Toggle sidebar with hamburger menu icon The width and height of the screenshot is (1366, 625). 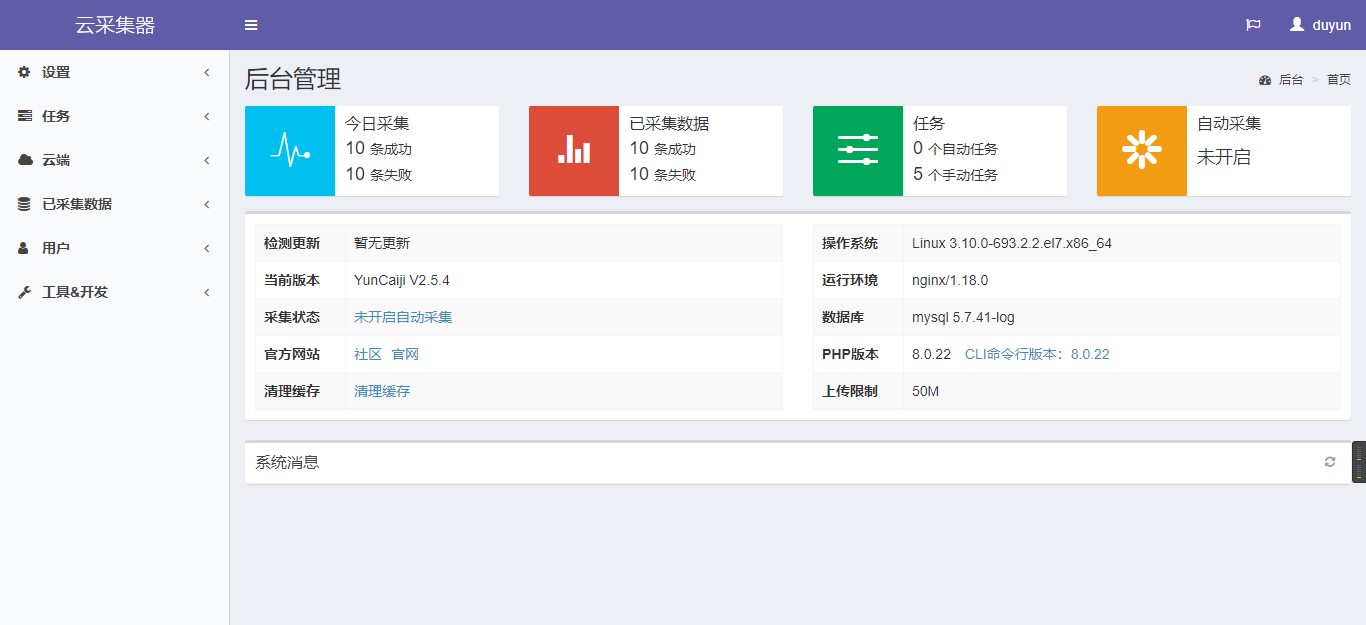point(251,25)
